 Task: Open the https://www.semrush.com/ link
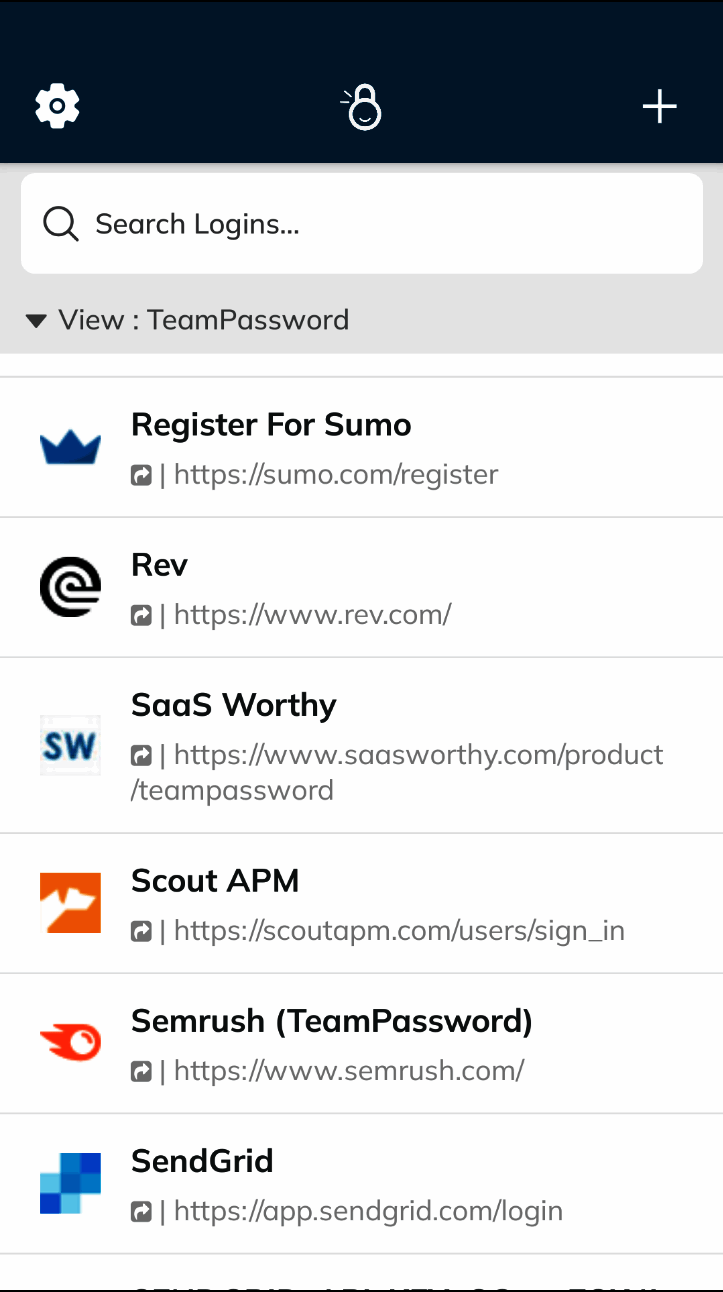pyautogui.click(x=349, y=1070)
